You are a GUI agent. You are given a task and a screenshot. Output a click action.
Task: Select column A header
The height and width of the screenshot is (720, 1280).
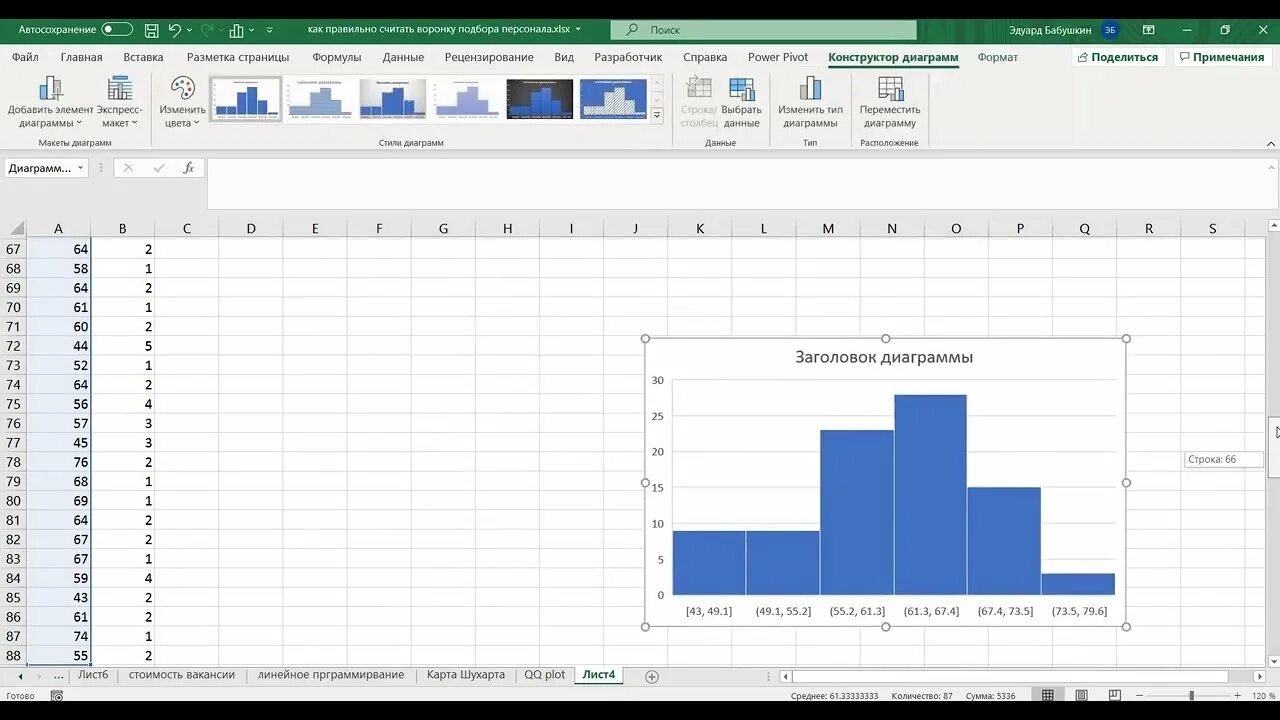[58, 229]
